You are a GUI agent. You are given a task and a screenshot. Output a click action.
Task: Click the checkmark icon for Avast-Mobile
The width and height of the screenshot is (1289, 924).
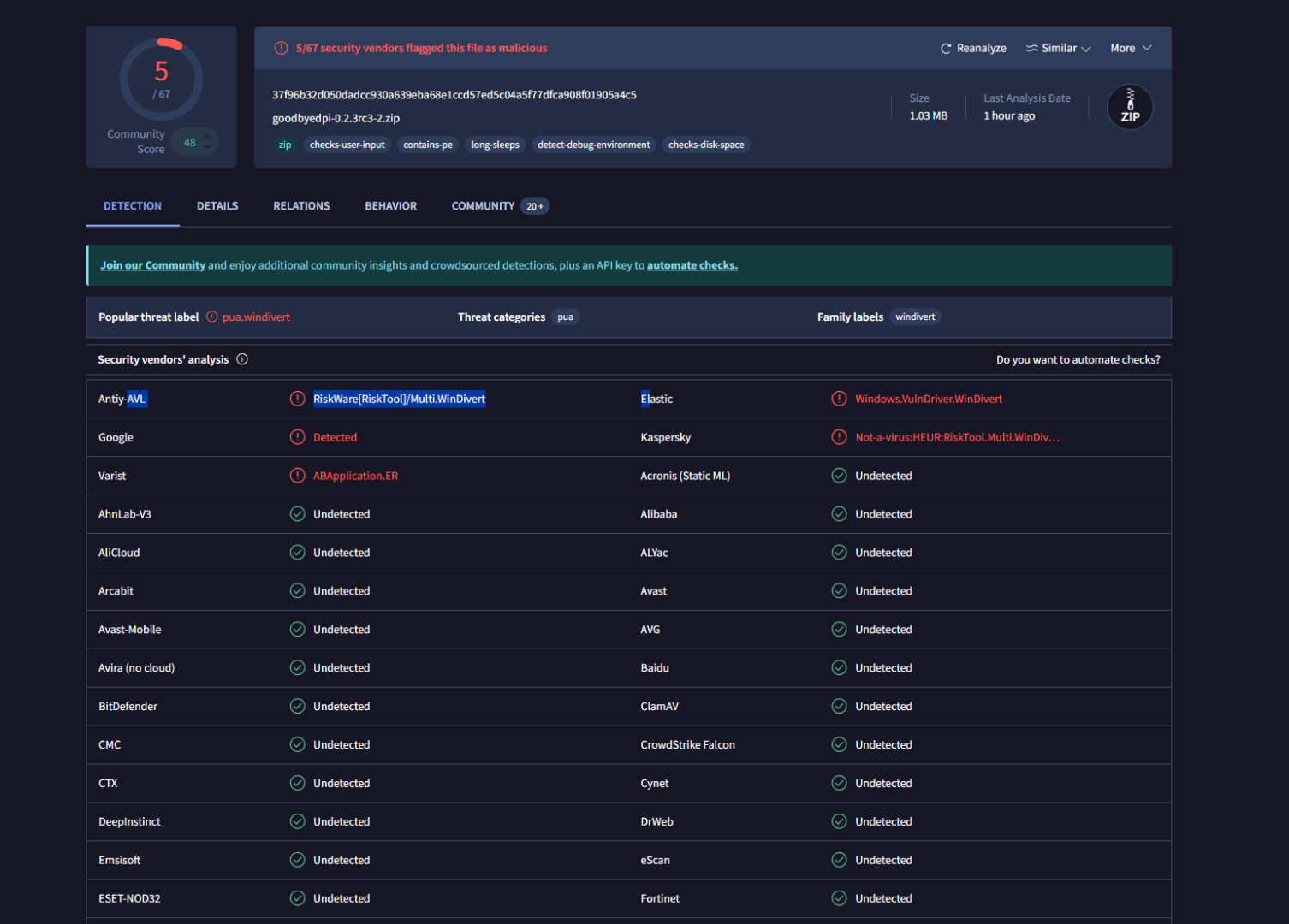click(x=297, y=630)
